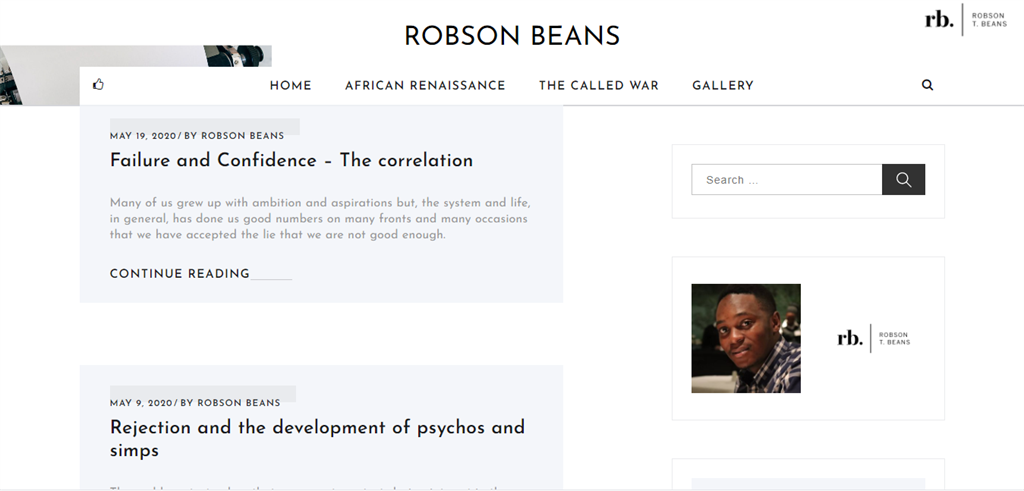Click the rb. logo at top right
The width and height of the screenshot is (1024, 491).
966,20
